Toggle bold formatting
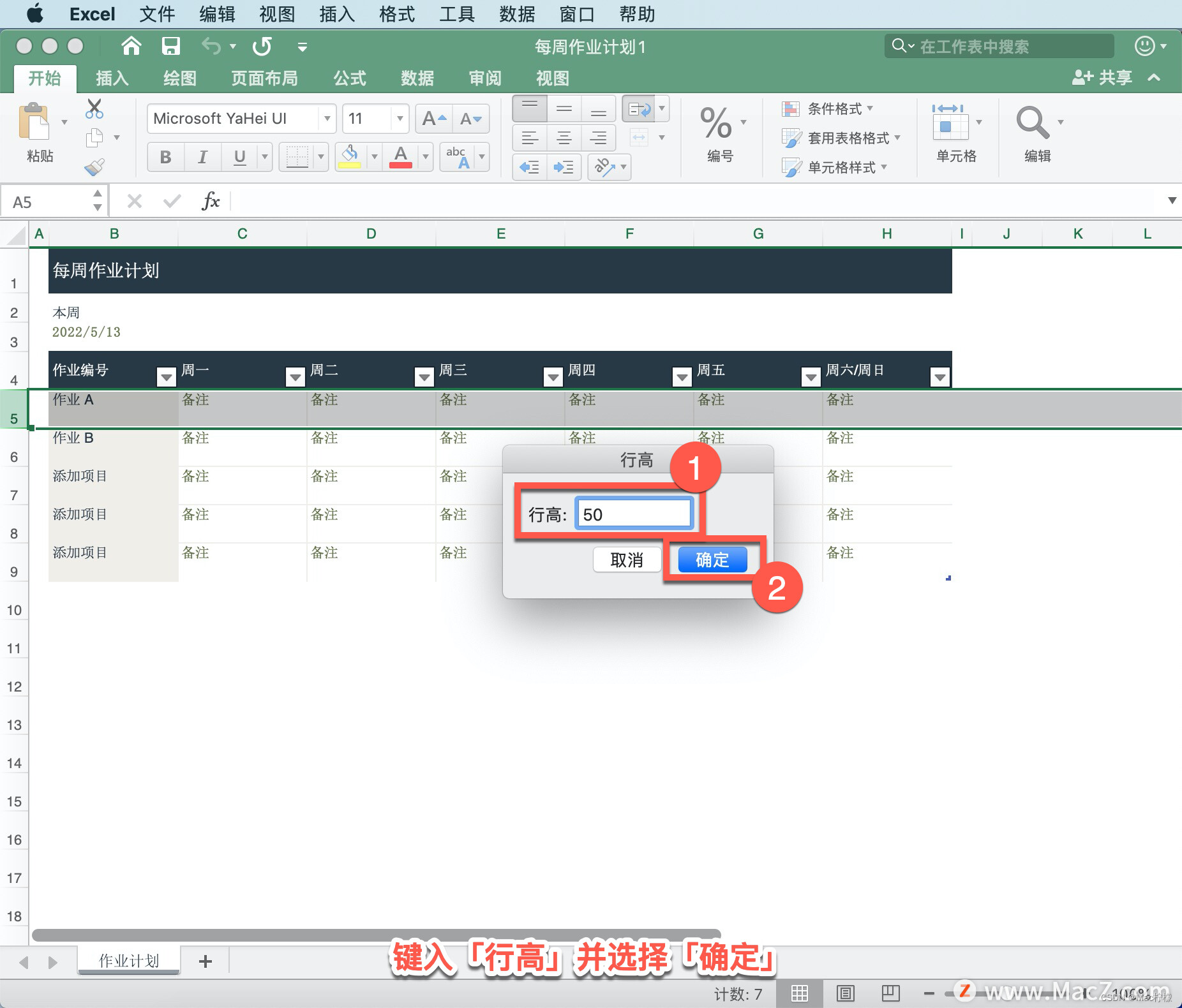 click(x=165, y=157)
